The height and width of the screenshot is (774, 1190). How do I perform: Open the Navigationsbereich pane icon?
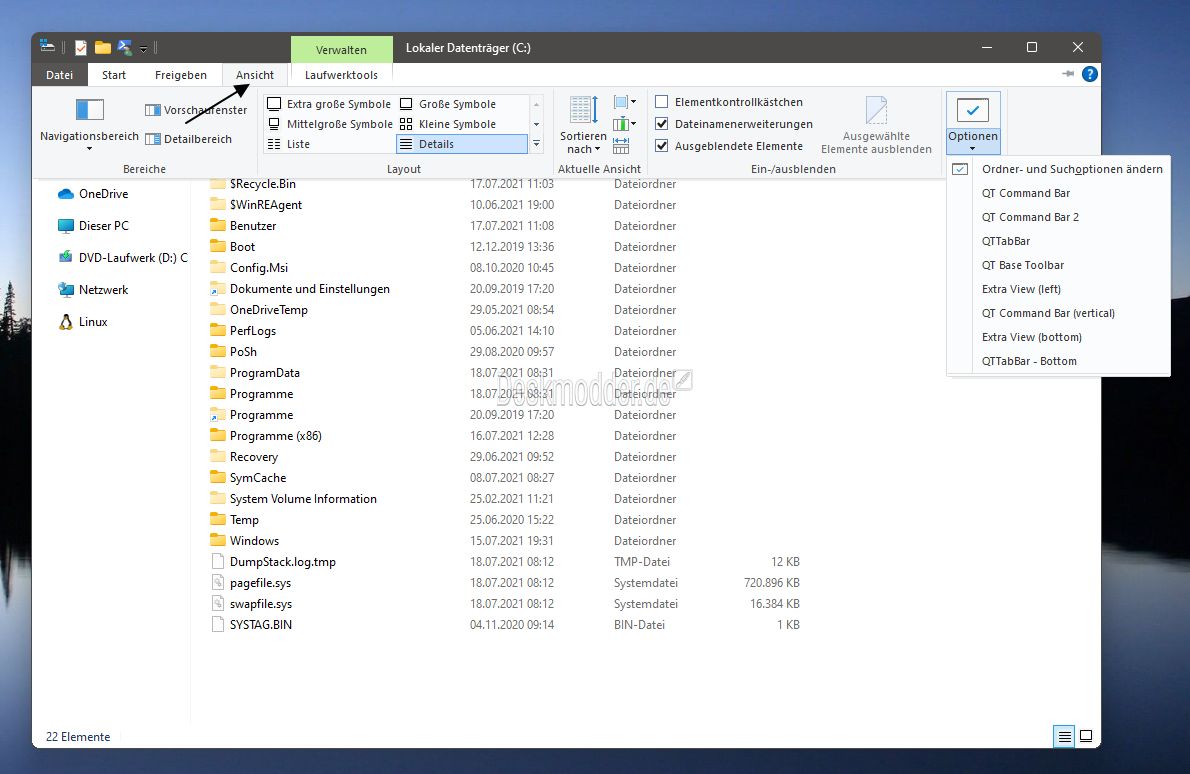[x=90, y=110]
